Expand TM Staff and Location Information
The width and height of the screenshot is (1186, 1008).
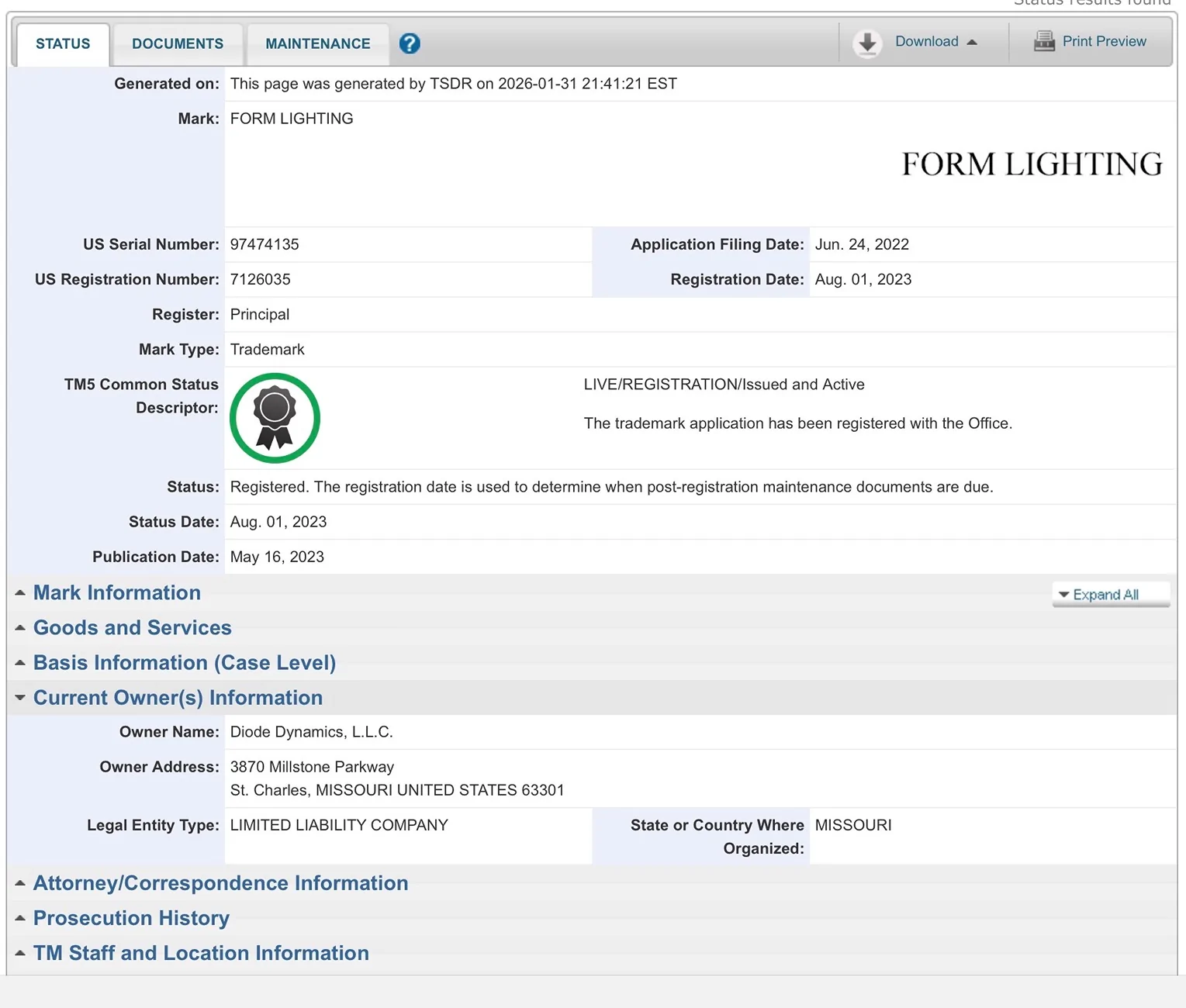tap(201, 953)
